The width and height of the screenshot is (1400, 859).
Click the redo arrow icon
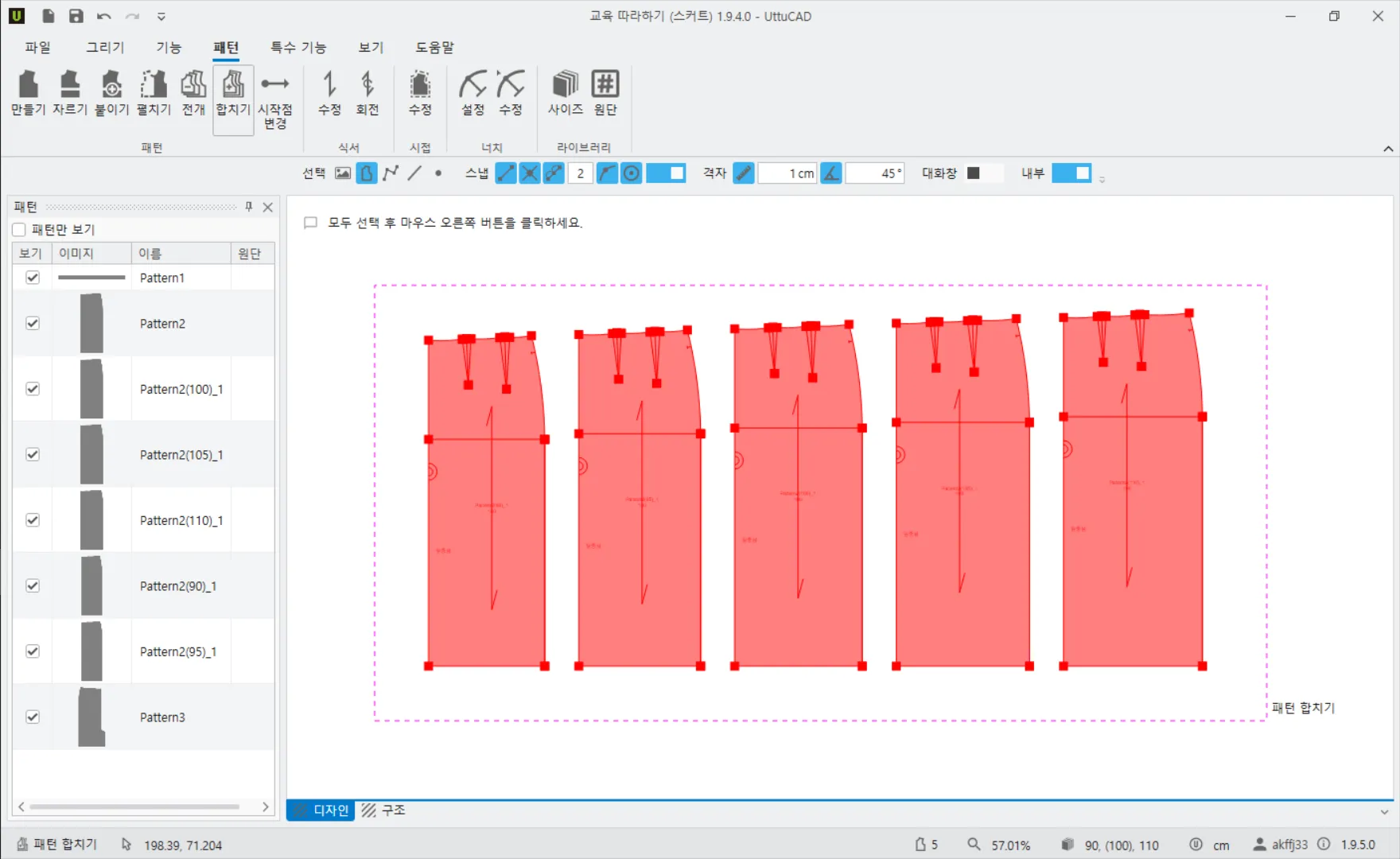click(132, 16)
